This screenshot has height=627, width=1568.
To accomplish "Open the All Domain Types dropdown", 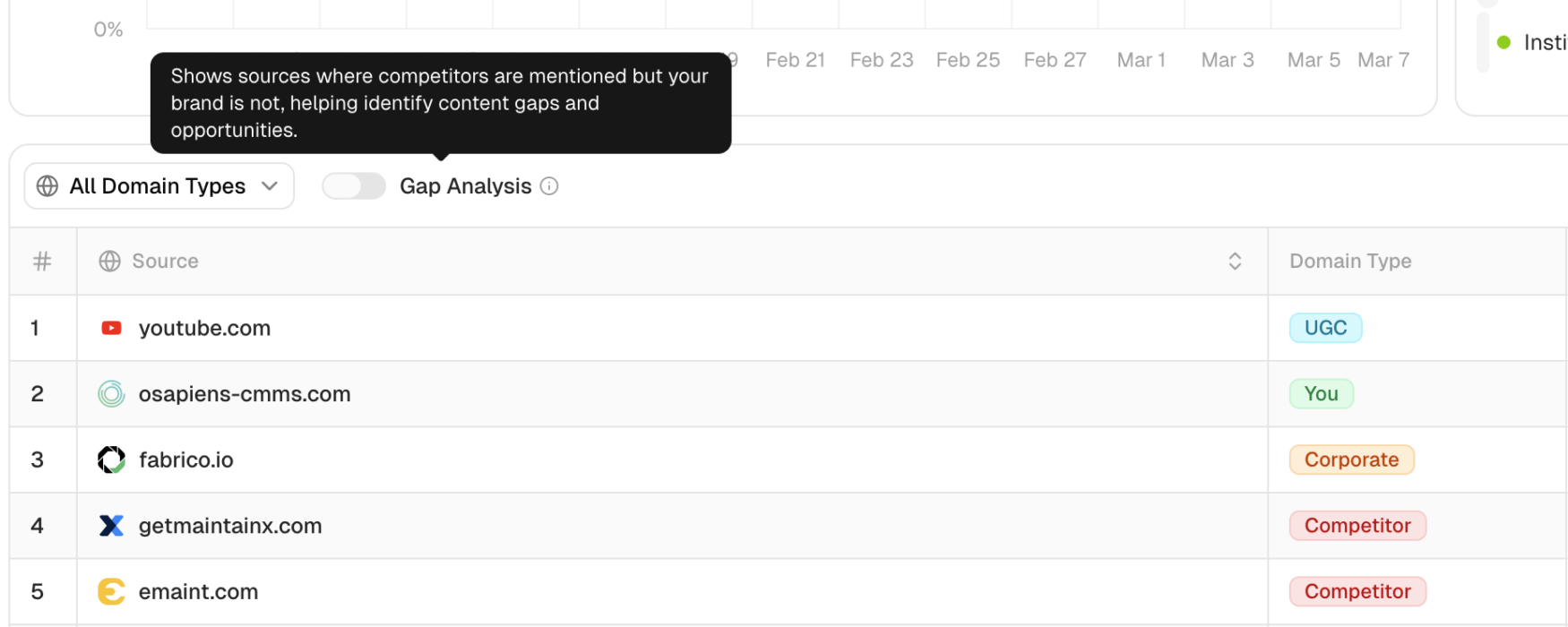I will pos(159,186).
